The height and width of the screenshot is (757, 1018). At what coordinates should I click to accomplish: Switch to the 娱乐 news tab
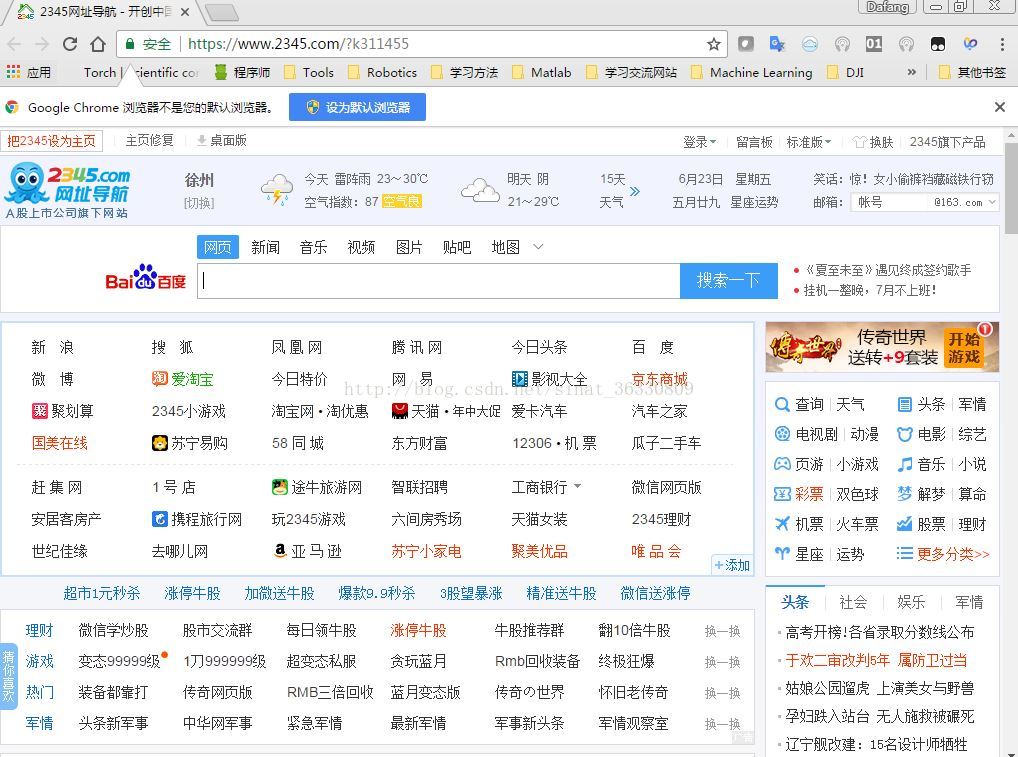click(911, 602)
